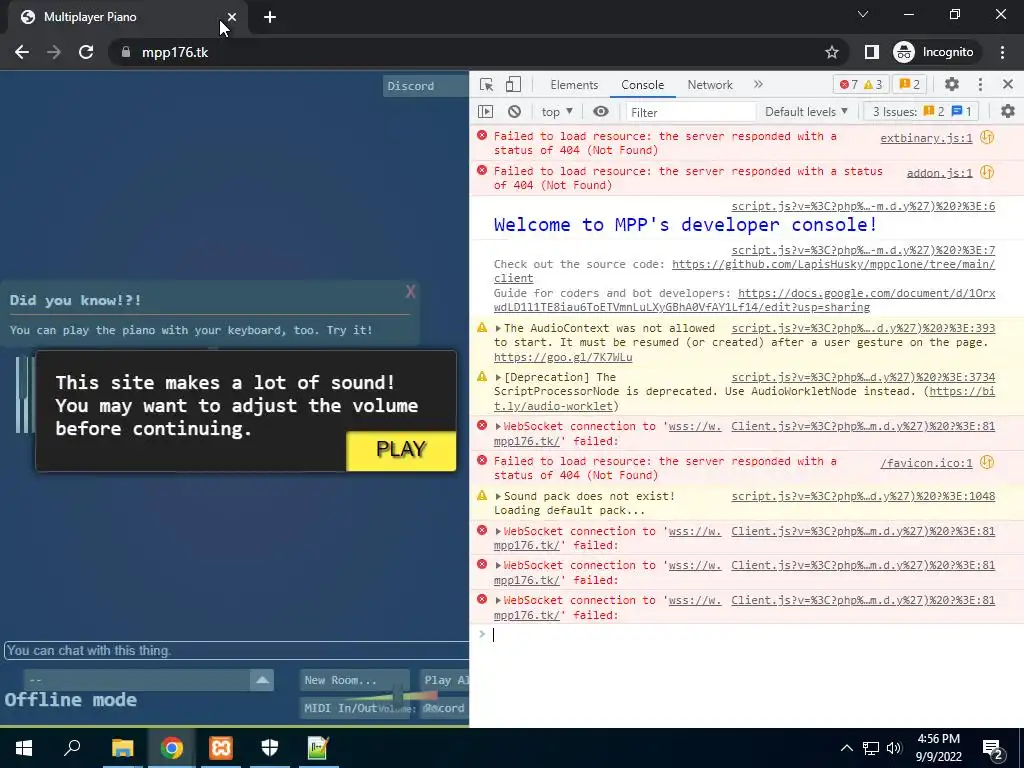
Task: Open Windows Security shield taskbar icon
Action: [270, 748]
